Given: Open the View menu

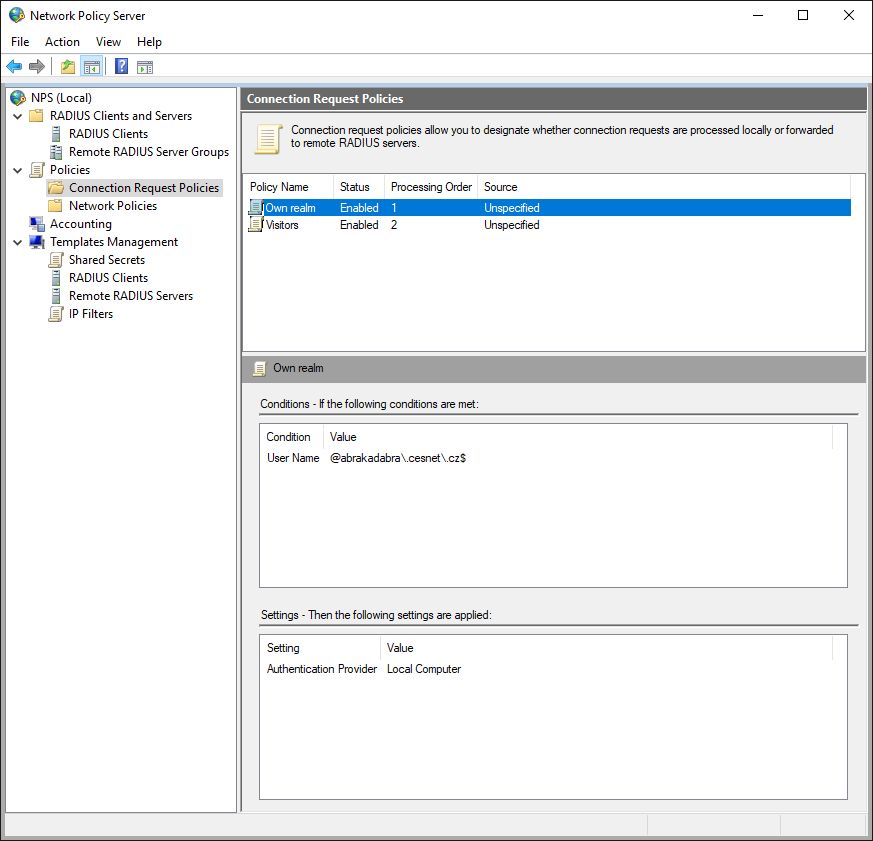Looking at the screenshot, I should (x=108, y=42).
